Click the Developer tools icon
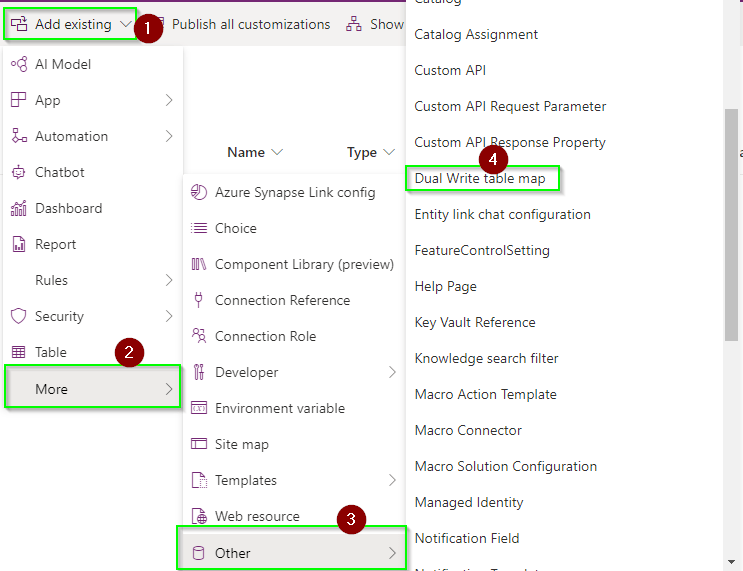 (x=199, y=372)
